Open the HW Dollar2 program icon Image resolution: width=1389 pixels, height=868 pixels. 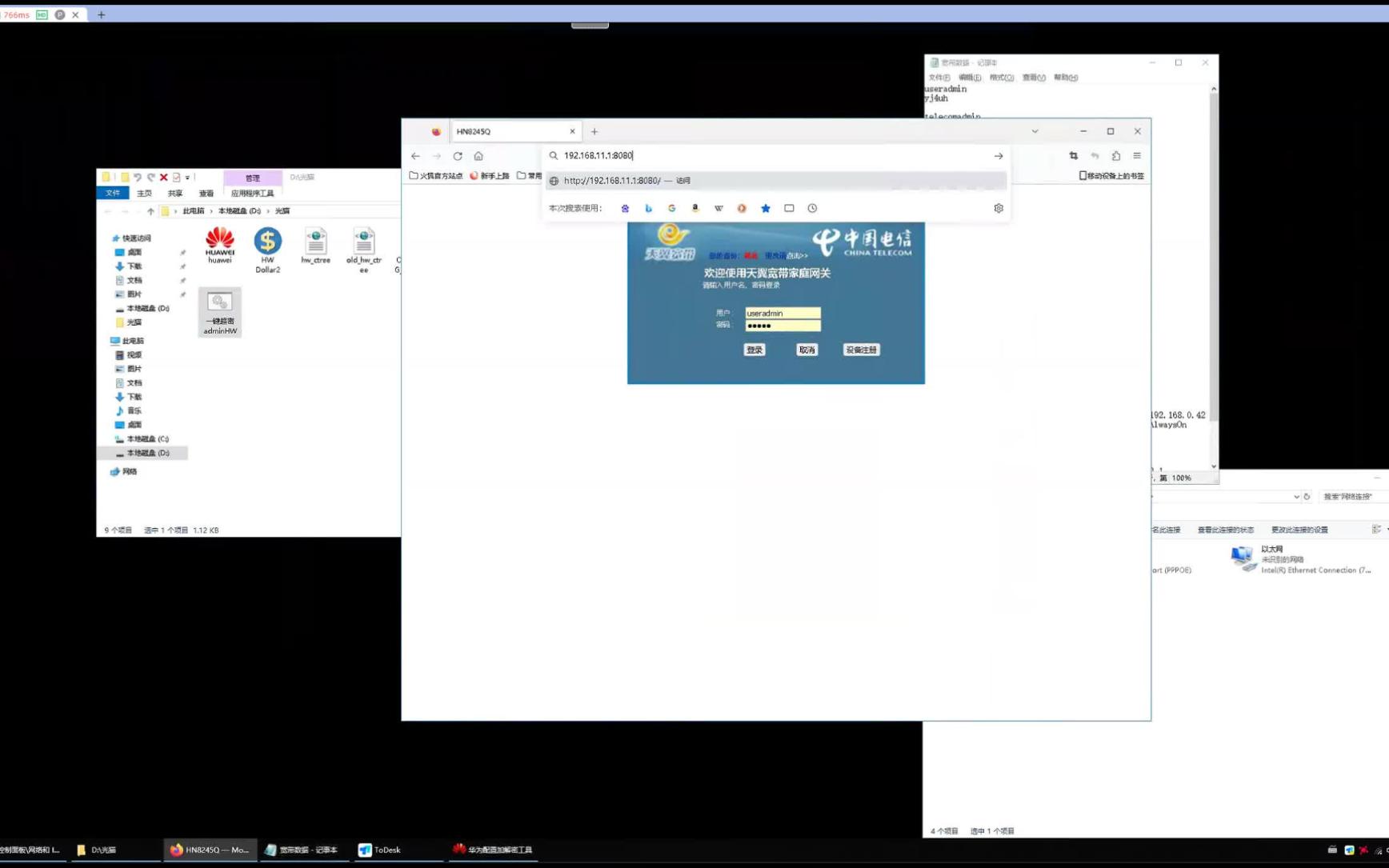pos(267,250)
